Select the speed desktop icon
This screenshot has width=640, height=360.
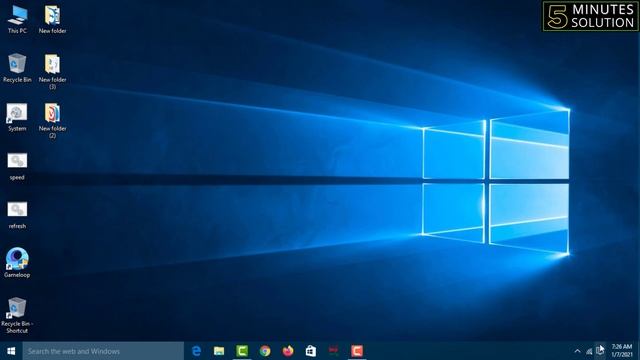click(17, 166)
